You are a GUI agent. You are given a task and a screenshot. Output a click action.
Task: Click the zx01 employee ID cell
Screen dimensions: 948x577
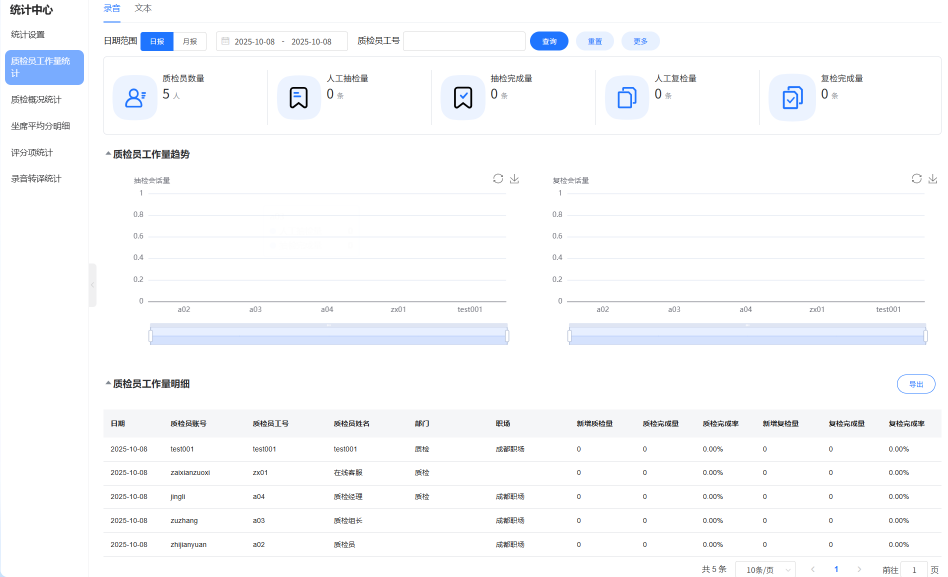click(x=260, y=472)
